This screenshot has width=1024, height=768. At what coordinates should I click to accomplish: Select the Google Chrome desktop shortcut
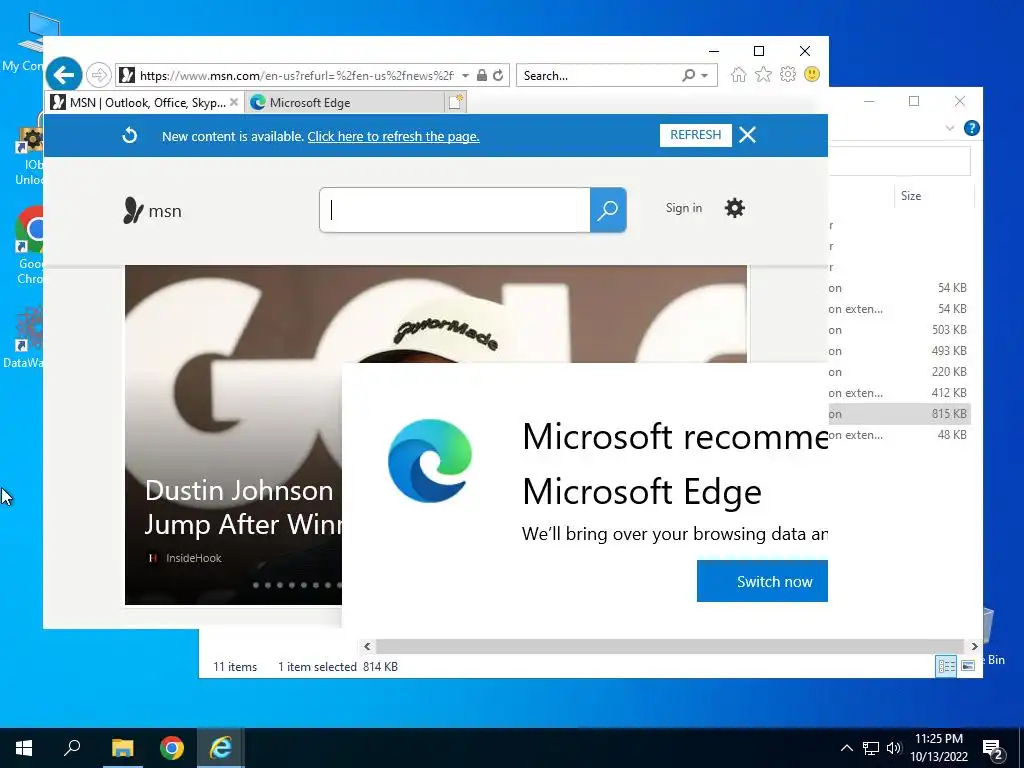pyautogui.click(x=30, y=244)
